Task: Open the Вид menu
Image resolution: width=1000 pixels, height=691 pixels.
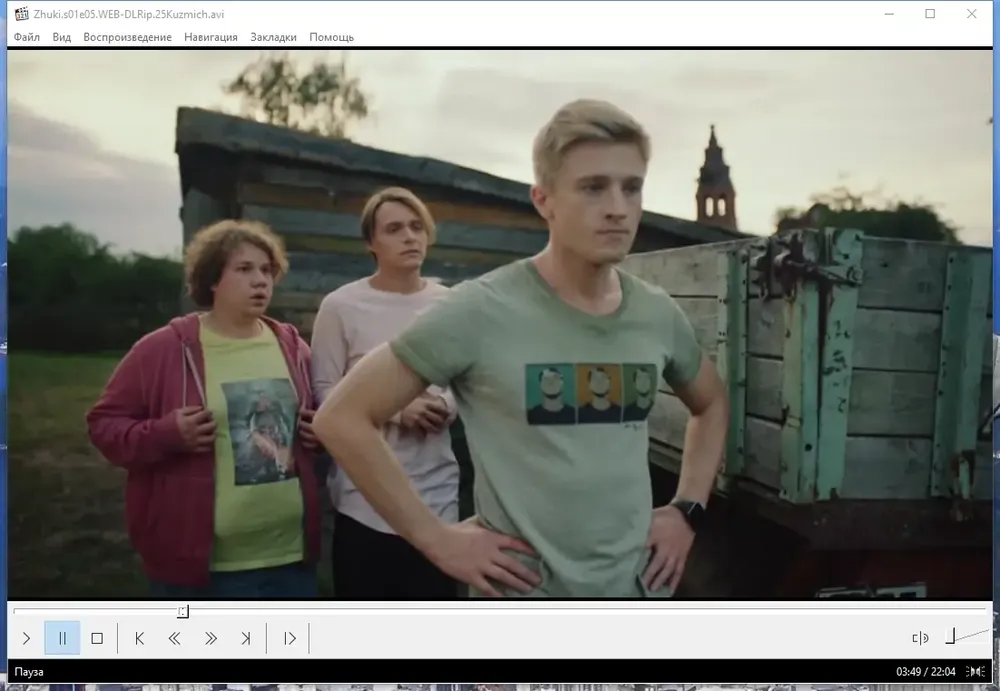Action: point(61,37)
